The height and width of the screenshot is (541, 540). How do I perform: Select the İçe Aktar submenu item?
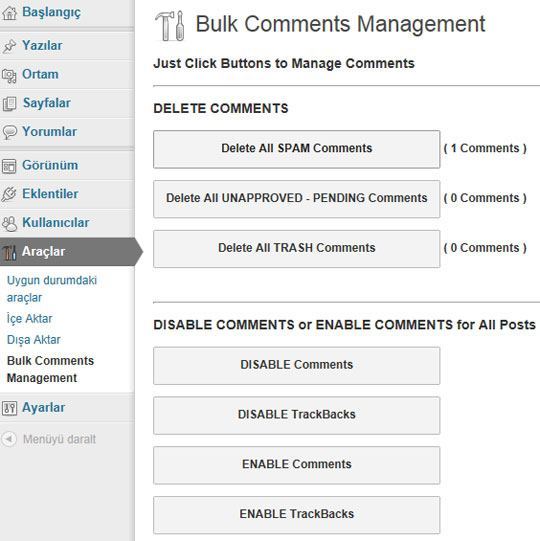tap(30, 318)
